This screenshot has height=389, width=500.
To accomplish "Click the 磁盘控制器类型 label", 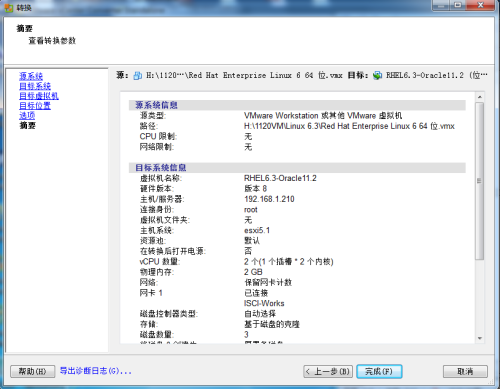I will 169,314.
